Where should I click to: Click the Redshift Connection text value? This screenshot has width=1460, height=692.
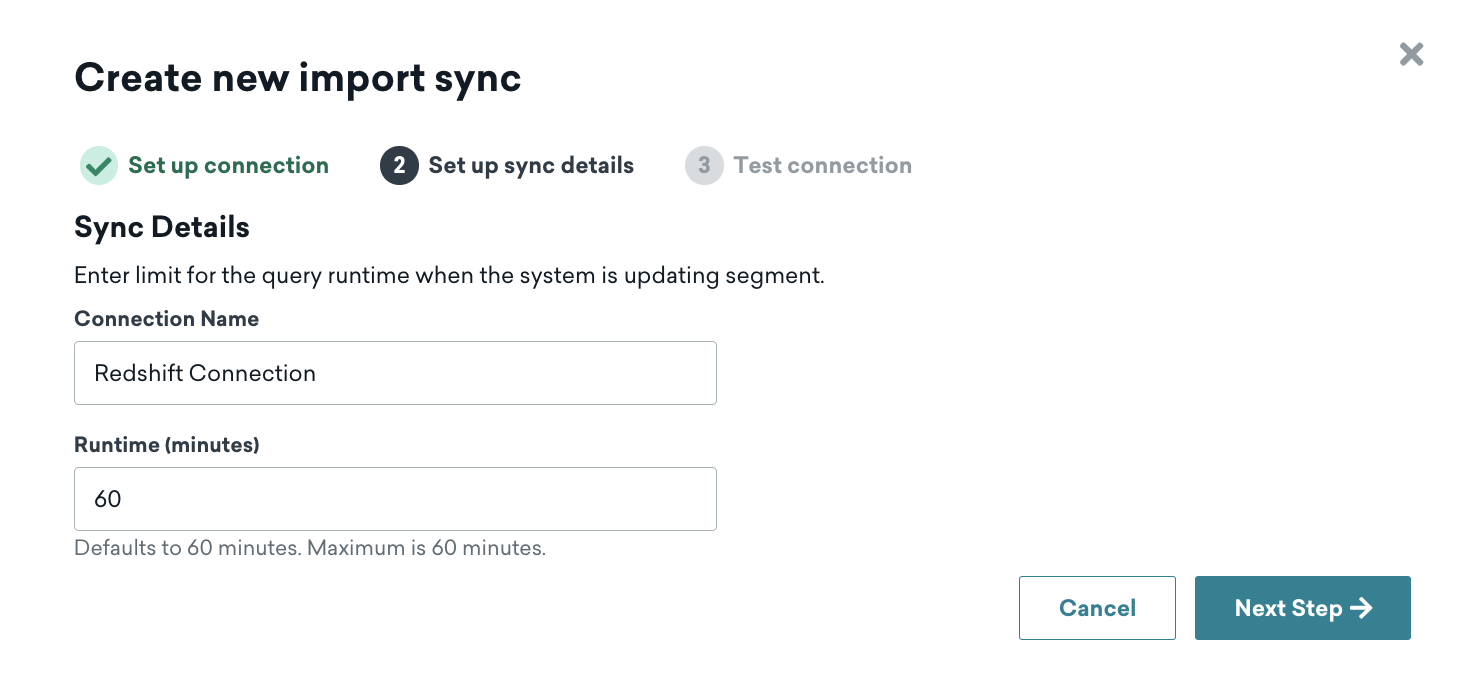pyautogui.click(x=205, y=373)
